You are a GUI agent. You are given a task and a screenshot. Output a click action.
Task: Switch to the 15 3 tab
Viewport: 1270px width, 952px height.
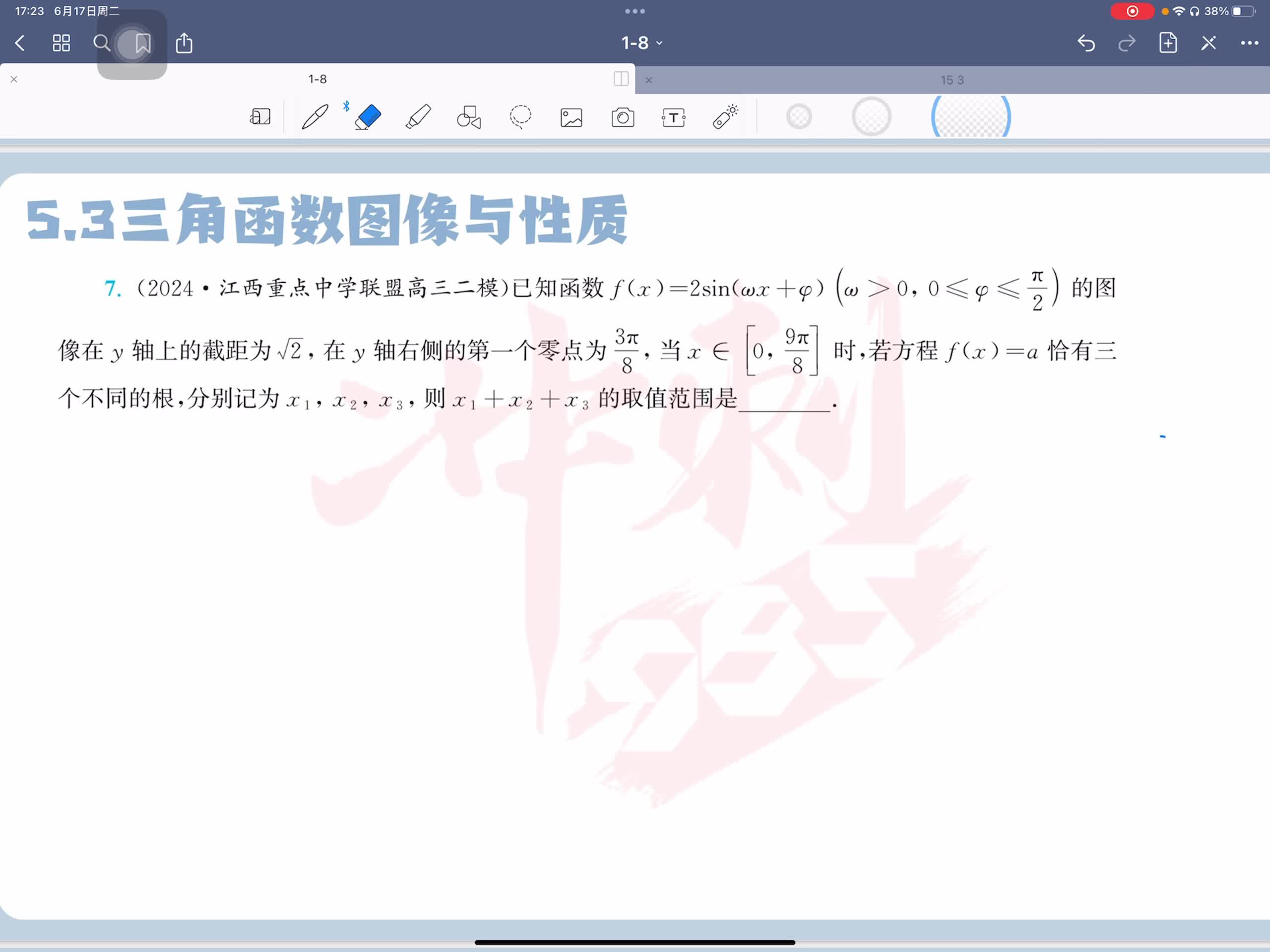[x=952, y=80]
